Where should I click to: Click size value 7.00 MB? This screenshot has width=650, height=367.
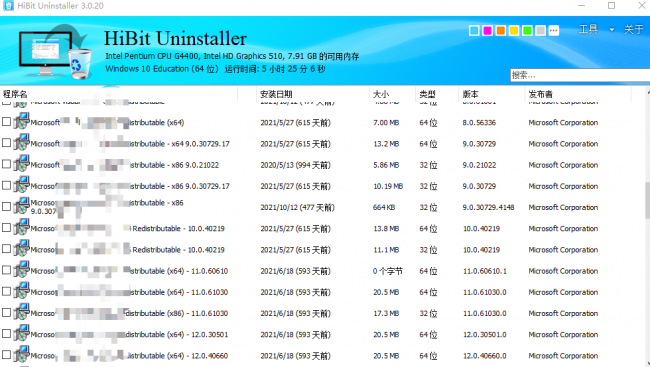(x=386, y=123)
